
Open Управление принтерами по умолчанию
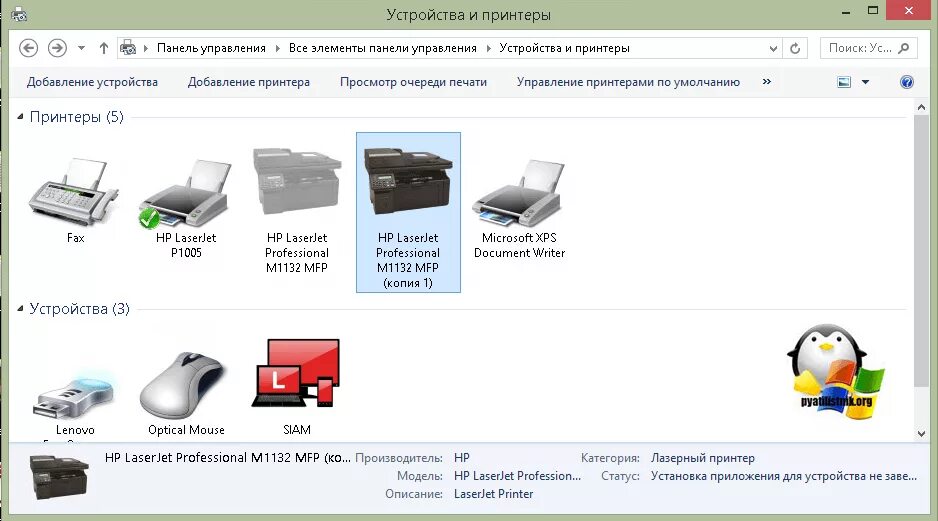pyautogui.click(x=628, y=82)
